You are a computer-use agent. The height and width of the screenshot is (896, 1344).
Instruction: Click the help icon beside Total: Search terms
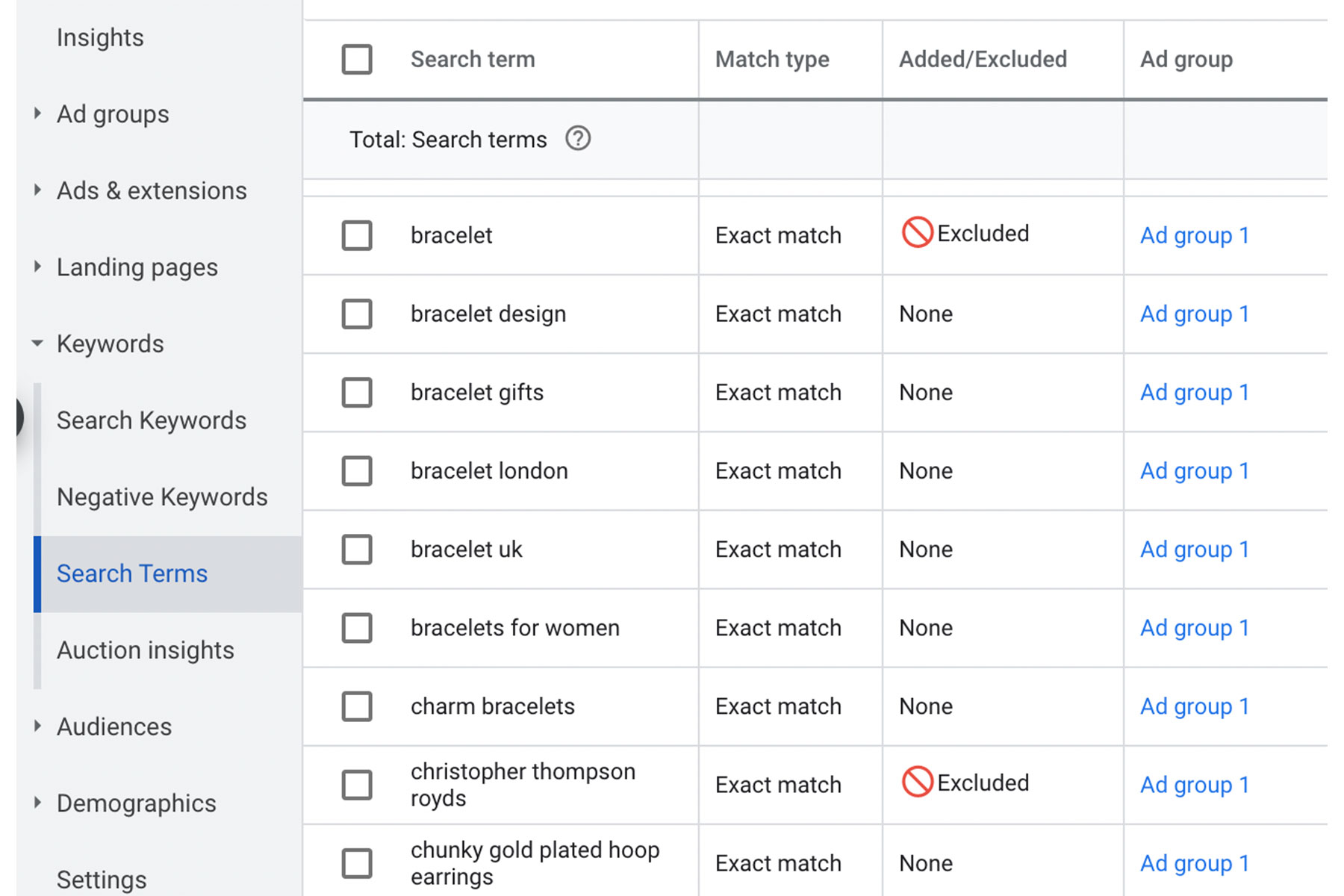tap(578, 139)
